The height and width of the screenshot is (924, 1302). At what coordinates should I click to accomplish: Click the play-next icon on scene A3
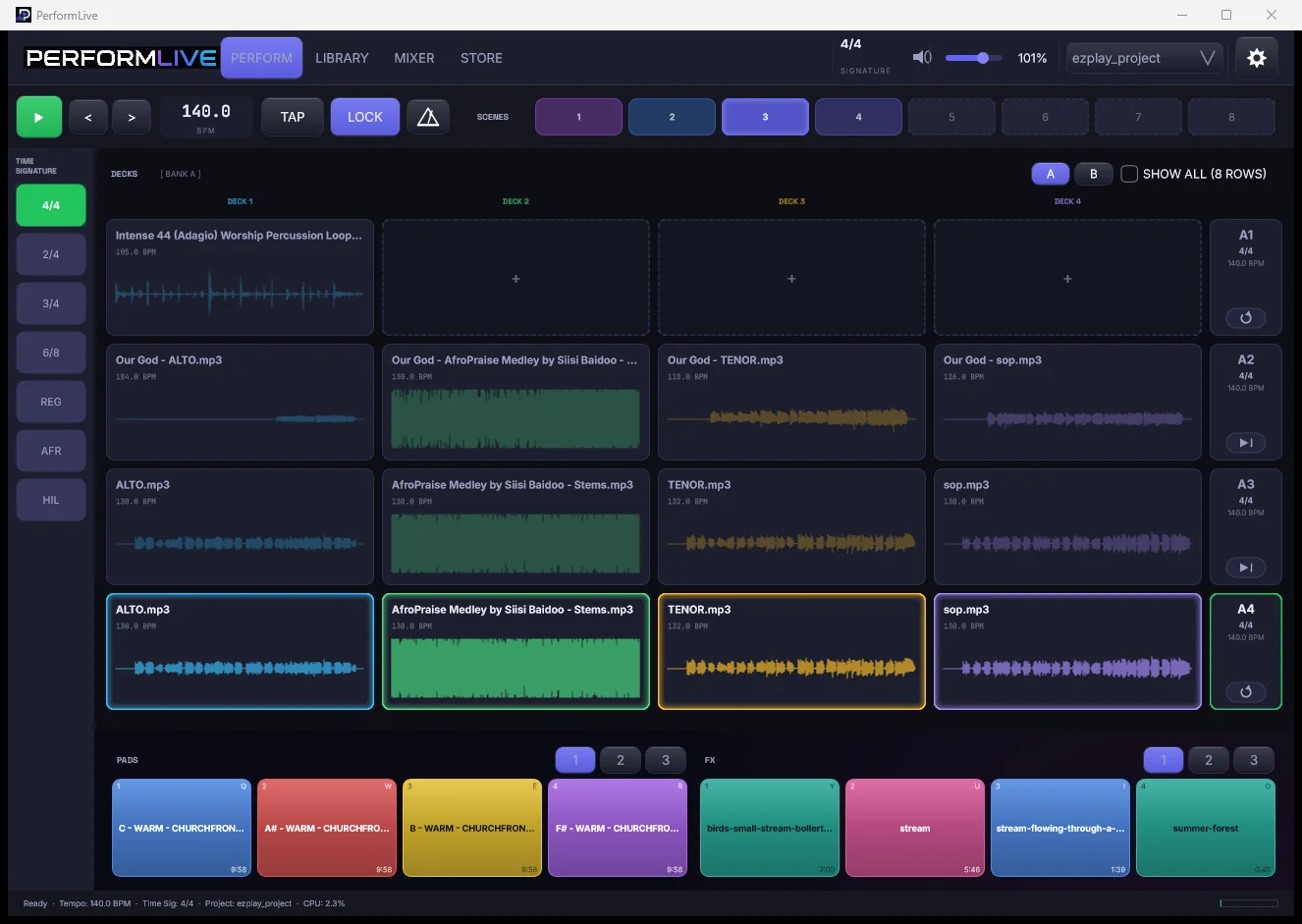tap(1246, 567)
